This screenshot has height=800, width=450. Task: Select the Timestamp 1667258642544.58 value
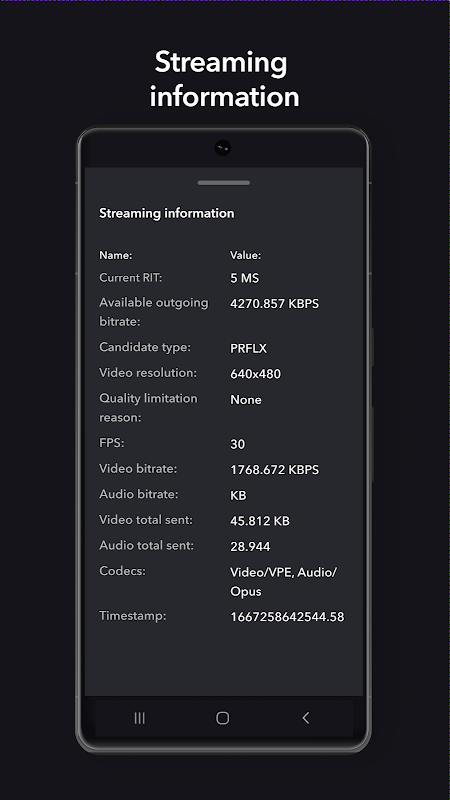point(287,617)
